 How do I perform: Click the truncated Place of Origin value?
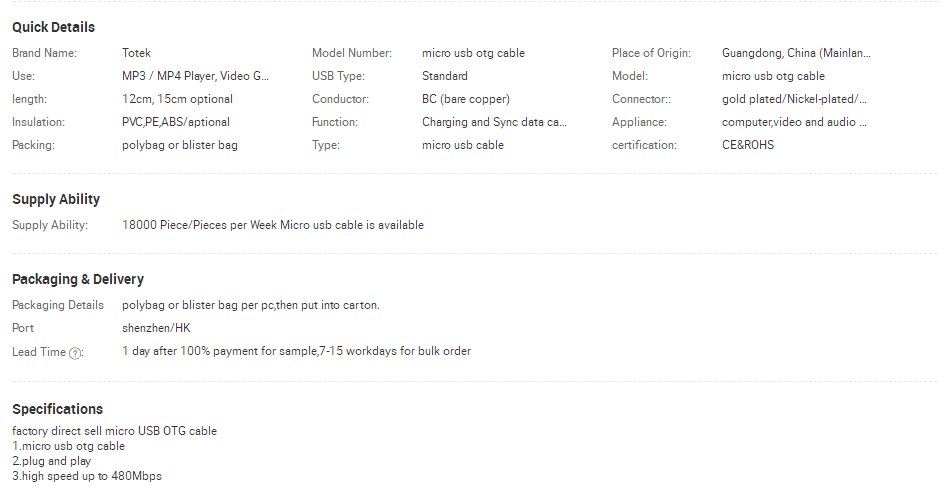pyautogui.click(x=796, y=53)
